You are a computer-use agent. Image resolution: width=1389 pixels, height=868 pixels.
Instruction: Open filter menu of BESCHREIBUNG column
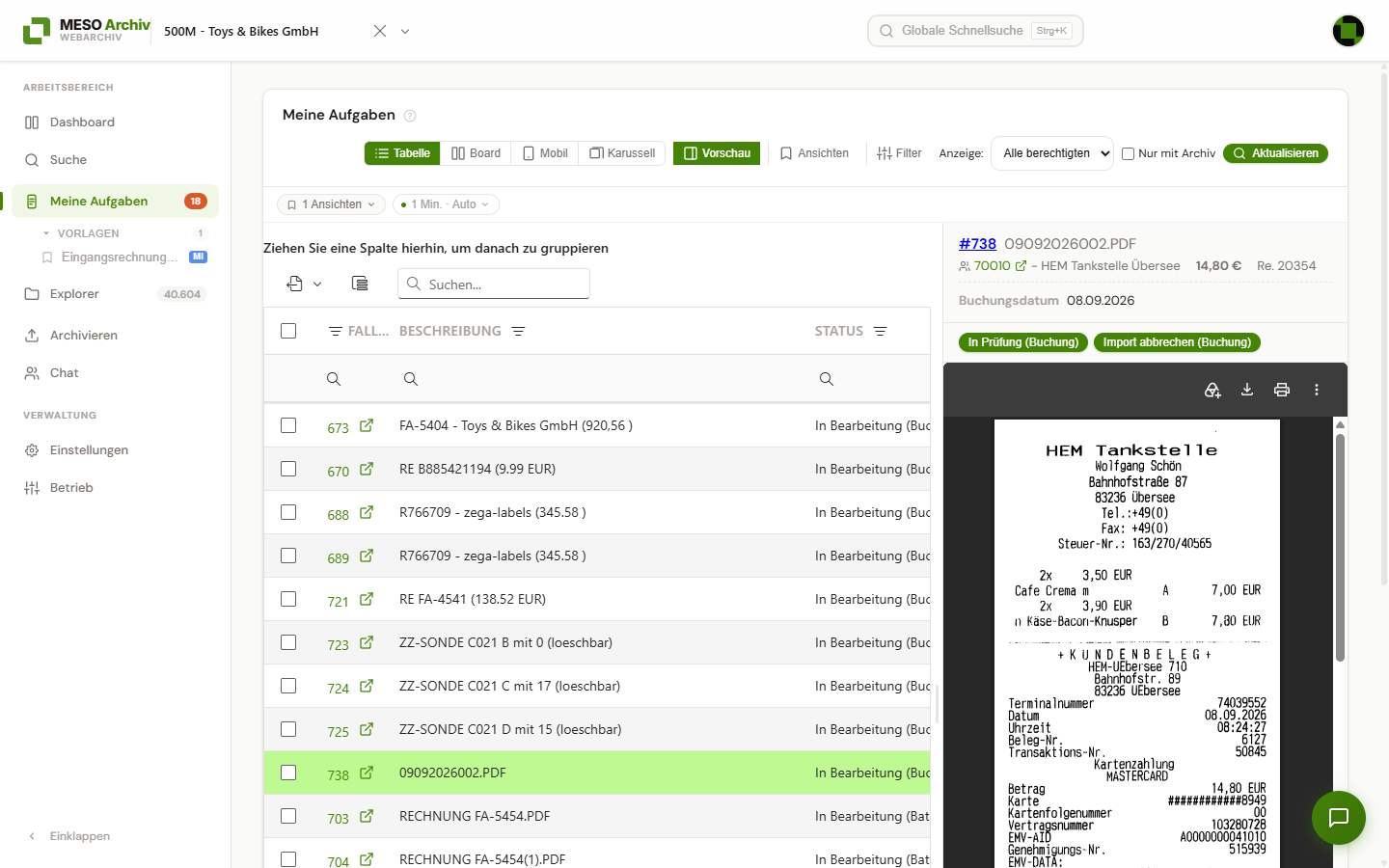coord(518,331)
